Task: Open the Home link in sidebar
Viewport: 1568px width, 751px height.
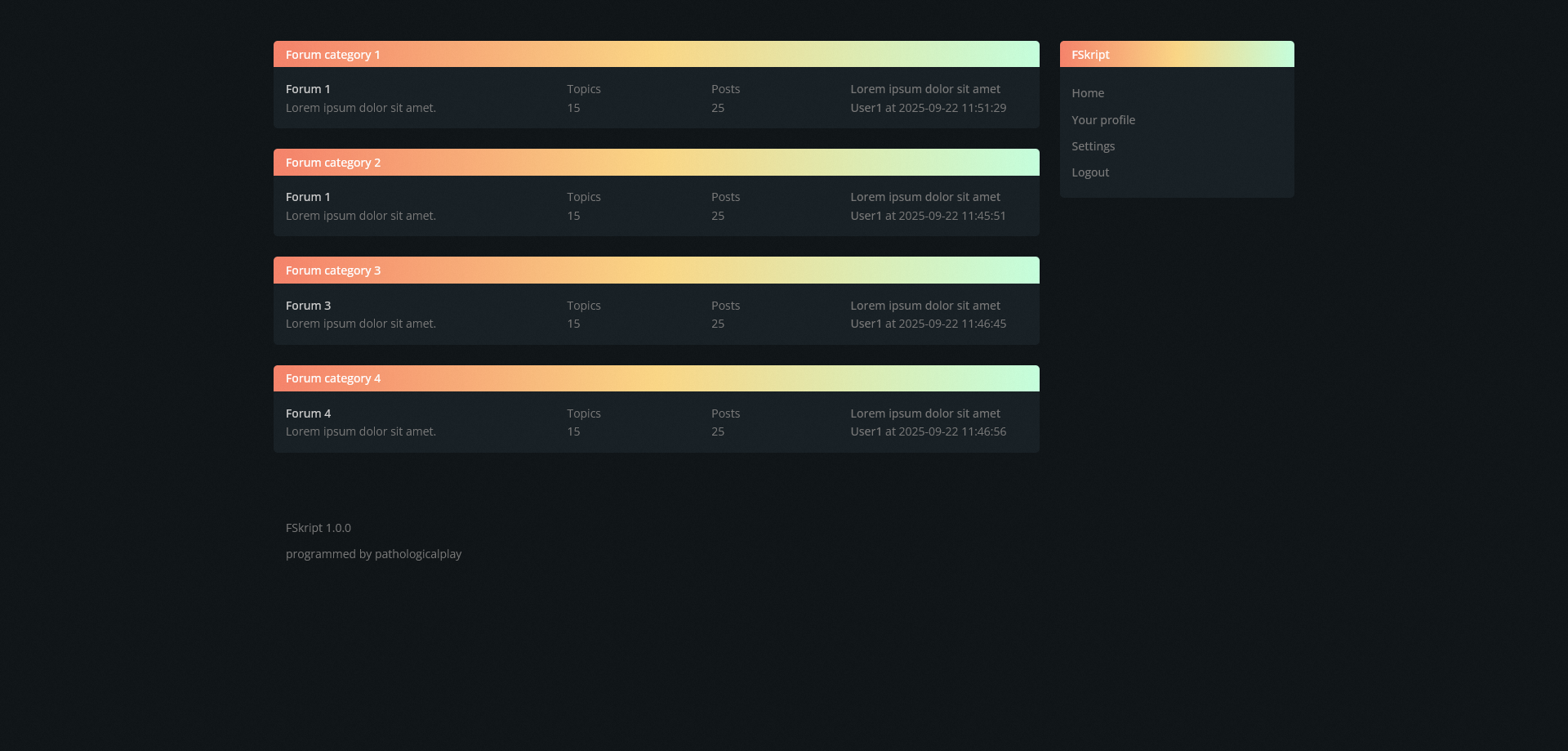Action: click(x=1087, y=93)
